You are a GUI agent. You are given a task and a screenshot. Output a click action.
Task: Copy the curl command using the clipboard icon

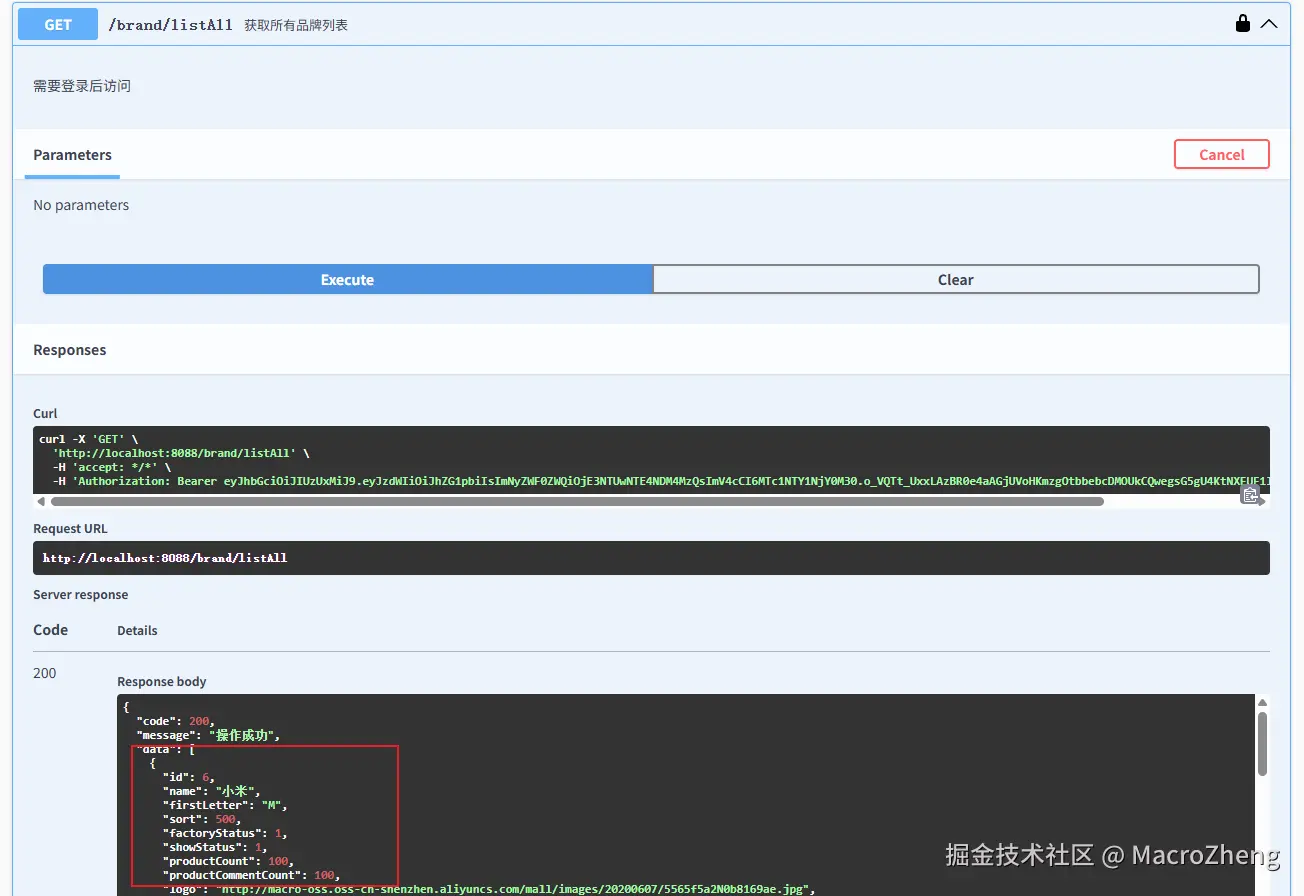tap(1252, 495)
